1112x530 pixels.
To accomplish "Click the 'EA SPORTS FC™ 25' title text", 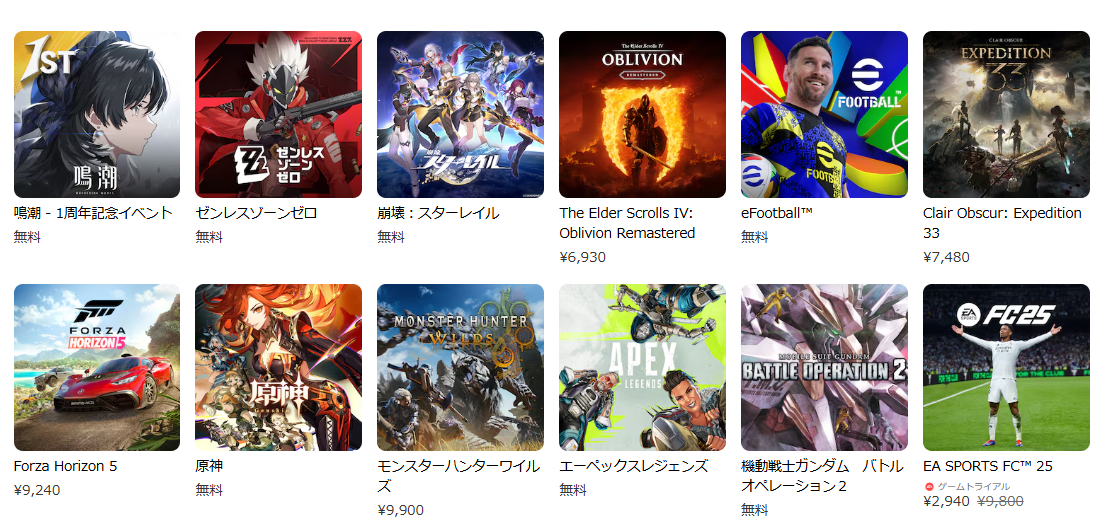I will 987,466.
